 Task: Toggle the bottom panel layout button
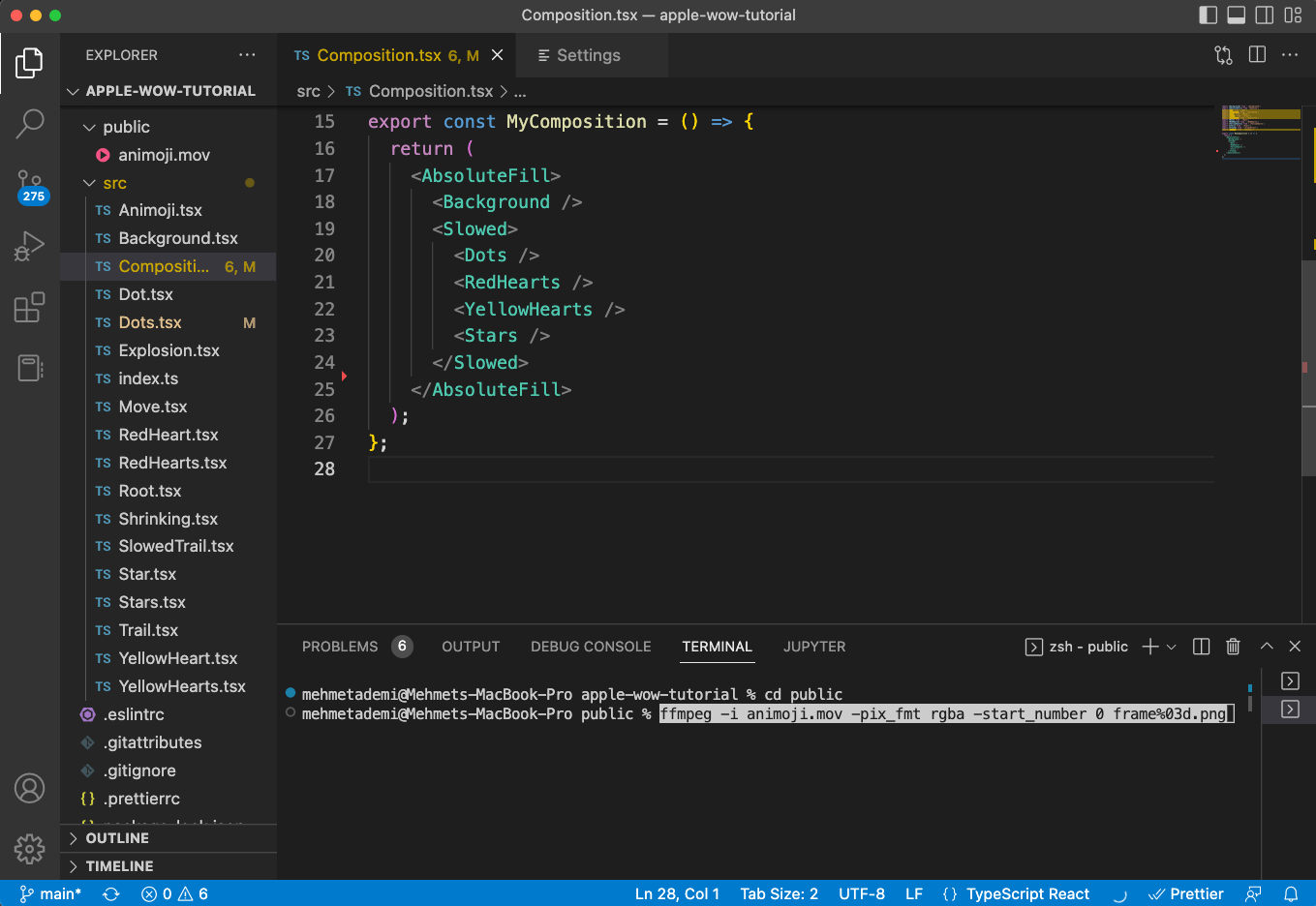1236,15
